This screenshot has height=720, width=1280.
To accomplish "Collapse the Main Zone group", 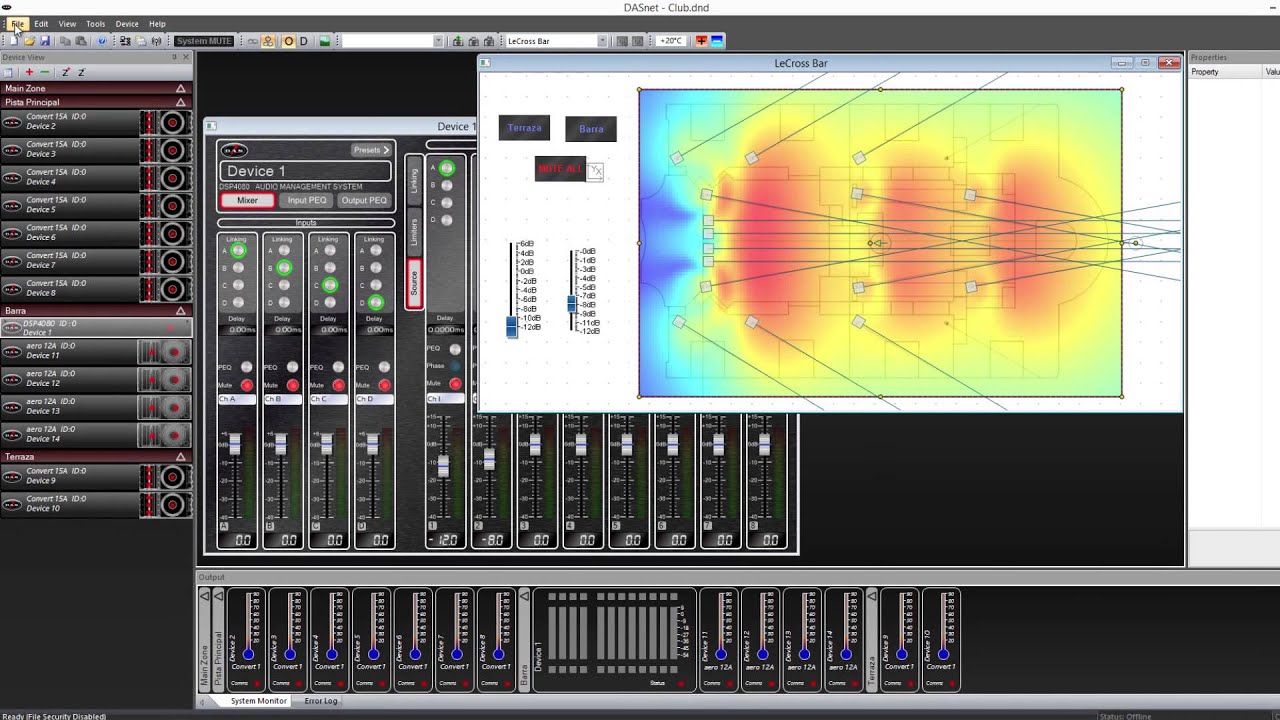I will coord(180,88).
